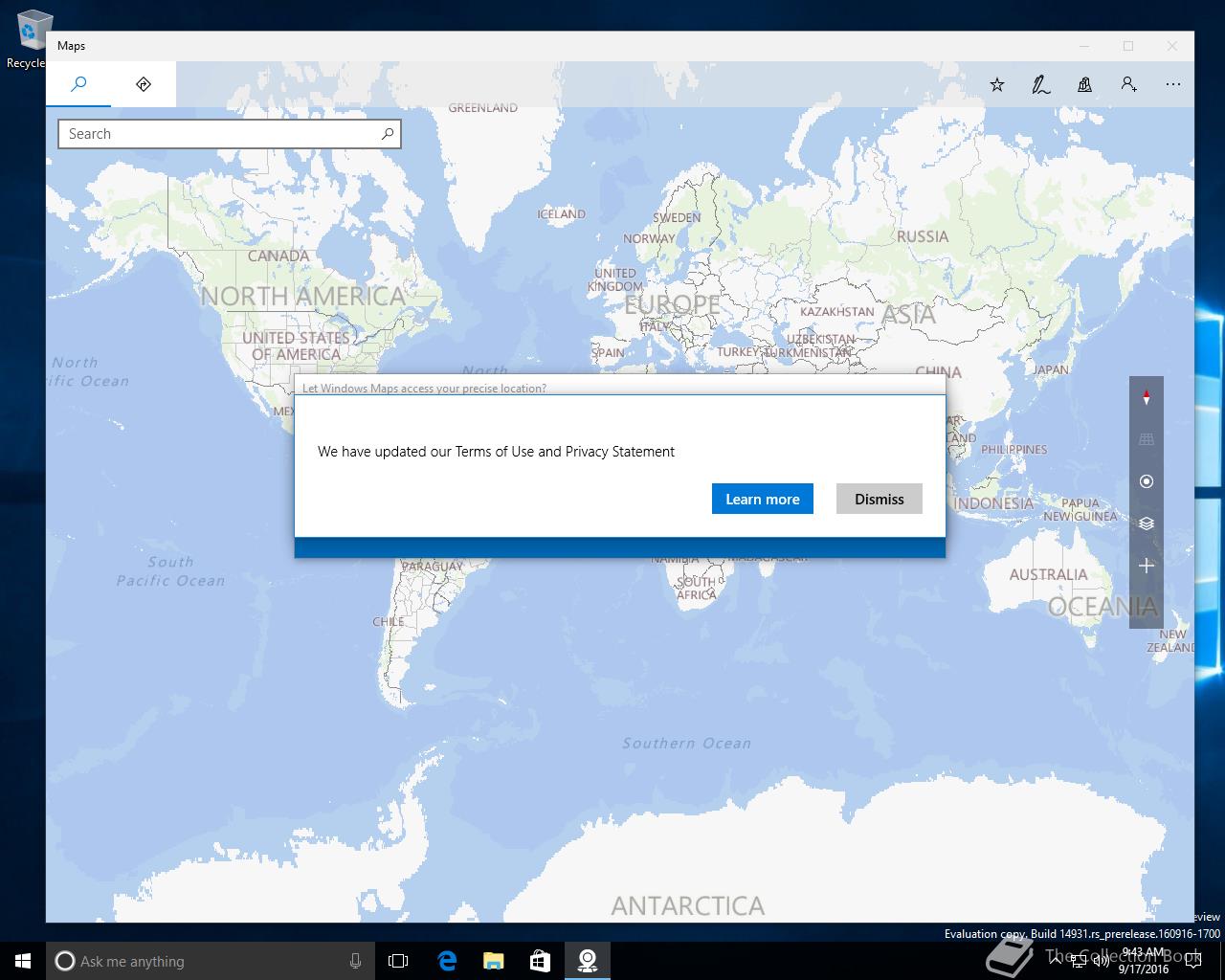The image size is (1225, 980).
Task: Click the ANTARCTICA map label
Action: tap(688, 905)
